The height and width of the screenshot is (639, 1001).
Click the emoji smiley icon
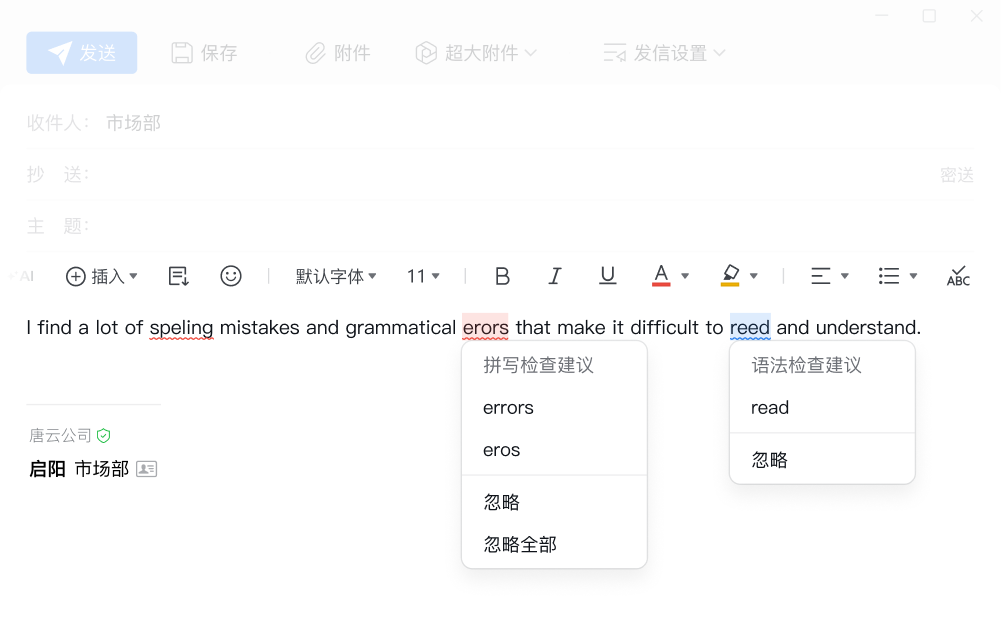click(x=231, y=276)
